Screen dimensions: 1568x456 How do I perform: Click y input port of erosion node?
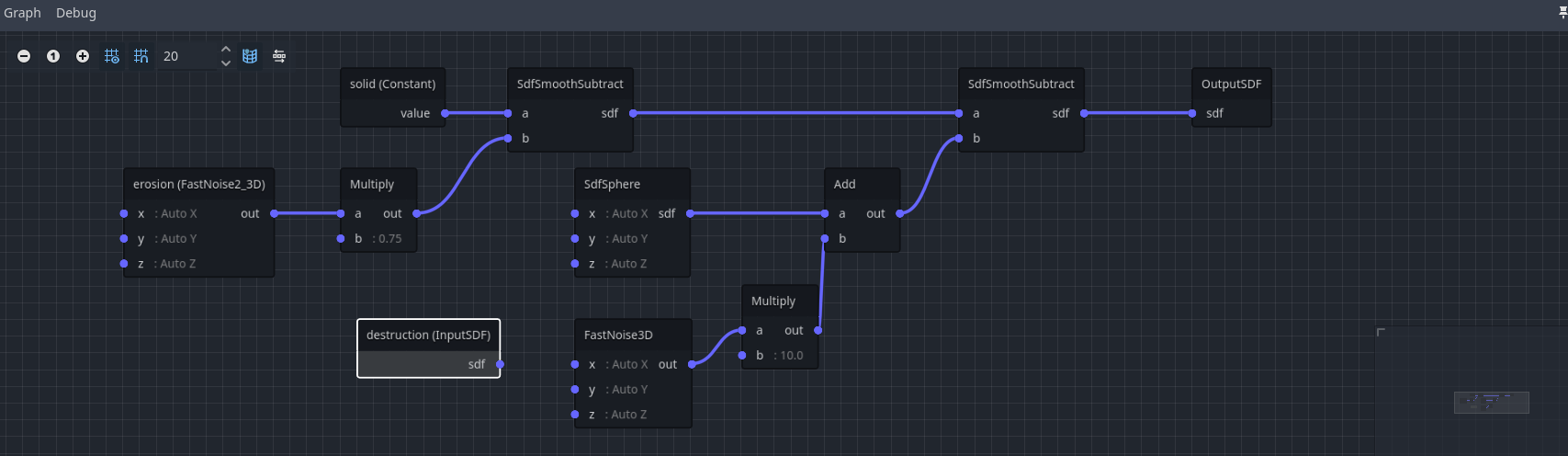(x=124, y=238)
